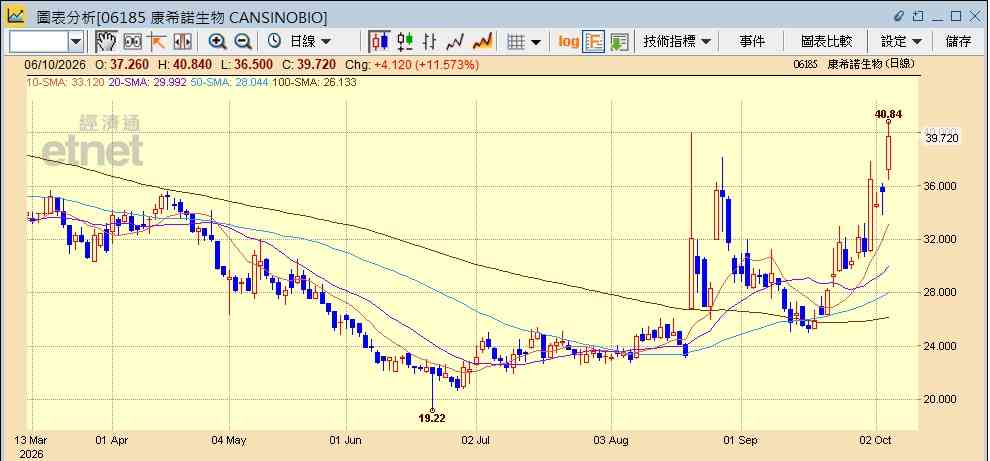Click the paperclip attach icon in title bar
The width and height of the screenshot is (990, 461).
point(899,16)
